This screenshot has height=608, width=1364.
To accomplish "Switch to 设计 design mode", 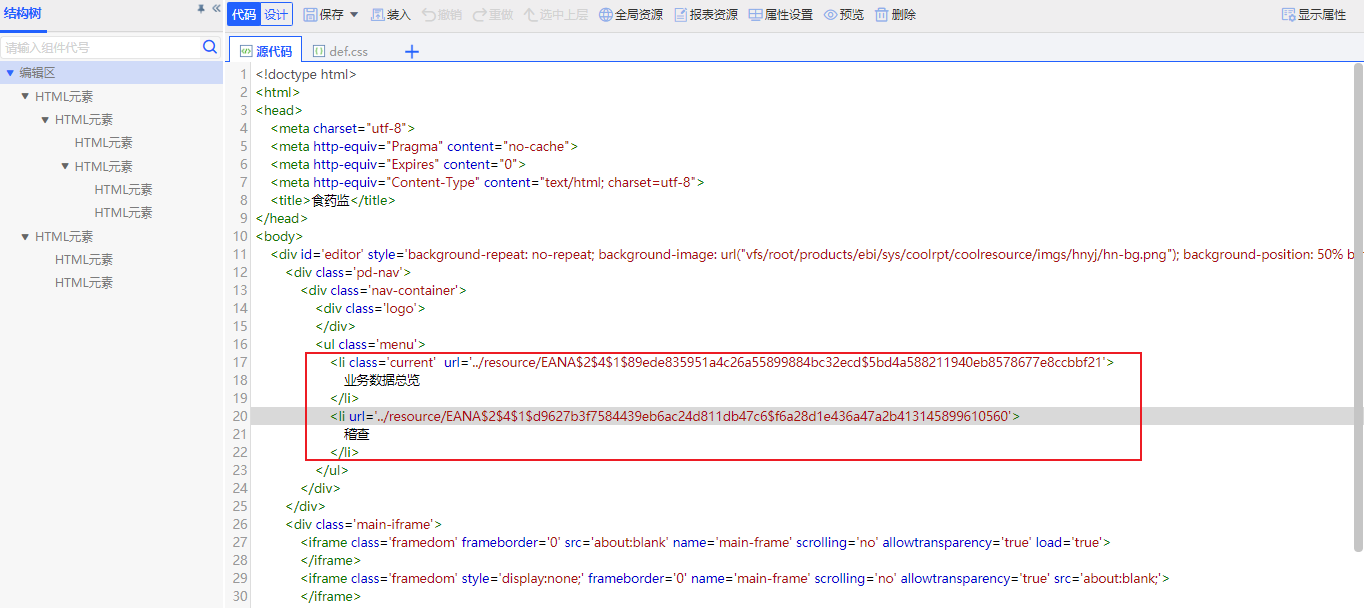I will (276, 14).
